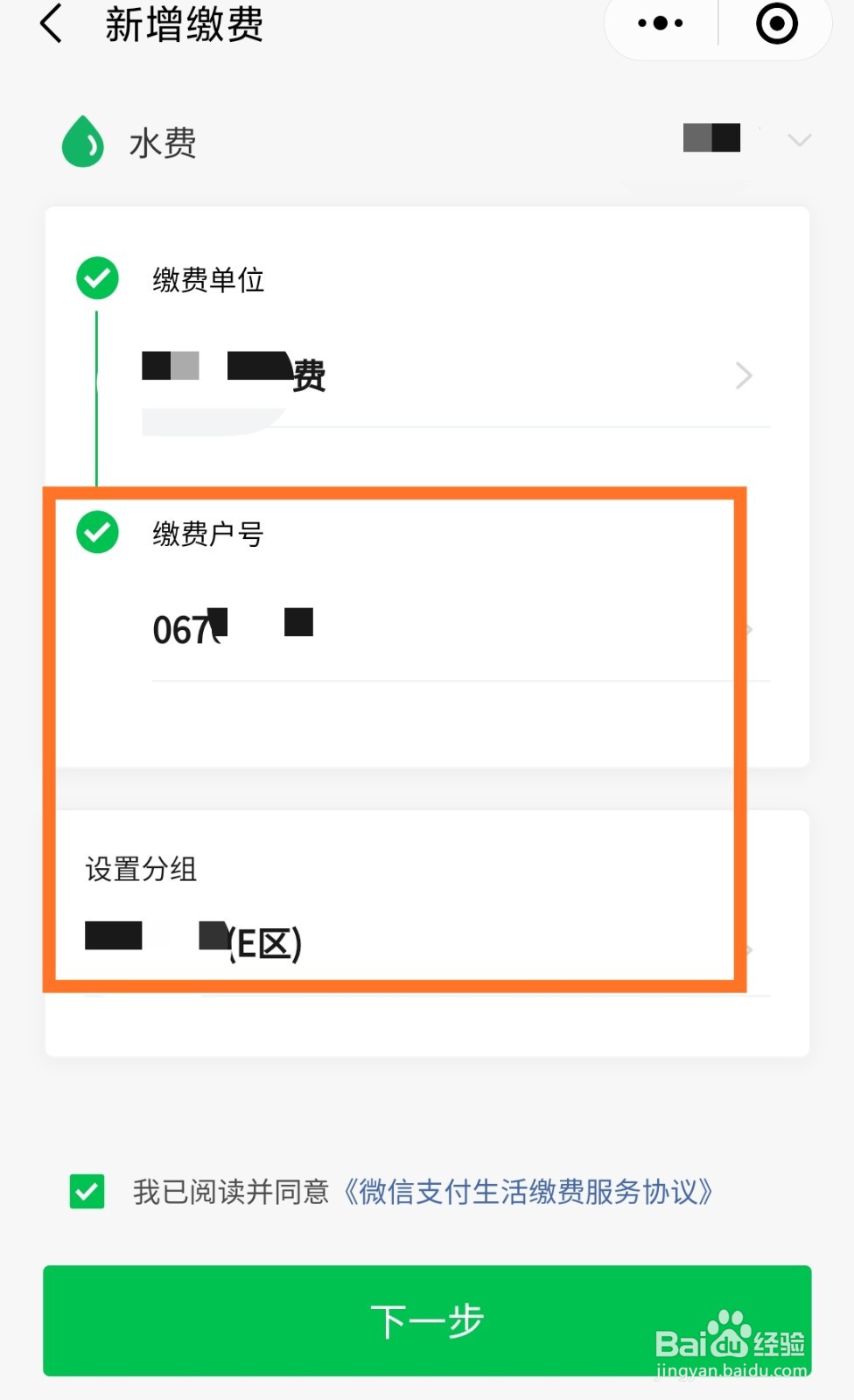
Task: Open payment unit selection chevron
Action: click(x=744, y=375)
